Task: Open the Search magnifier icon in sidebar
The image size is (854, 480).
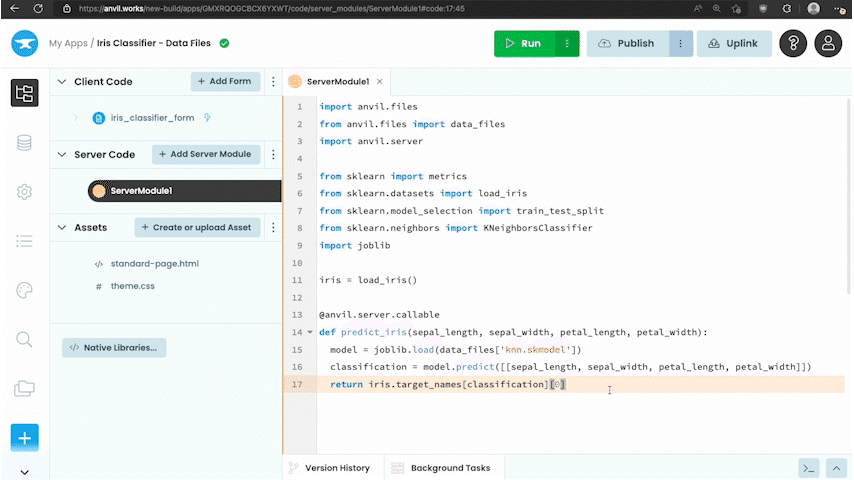Action: point(24,339)
